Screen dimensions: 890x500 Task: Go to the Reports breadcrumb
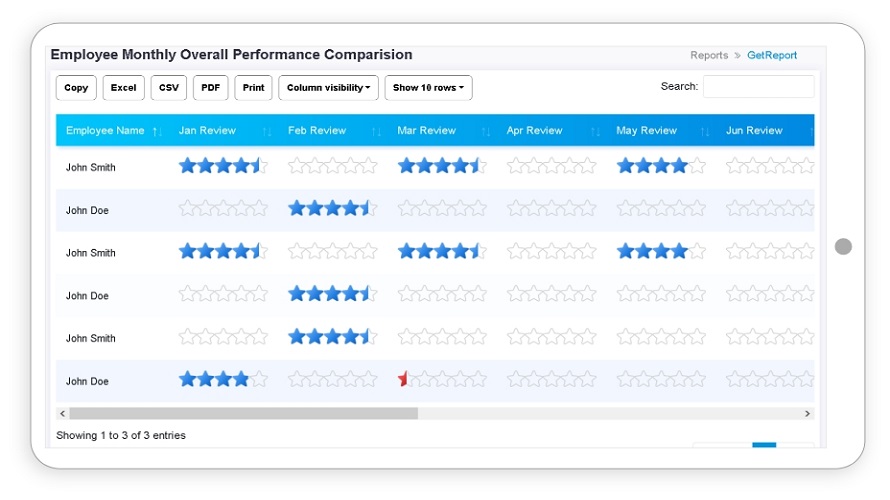(x=709, y=55)
